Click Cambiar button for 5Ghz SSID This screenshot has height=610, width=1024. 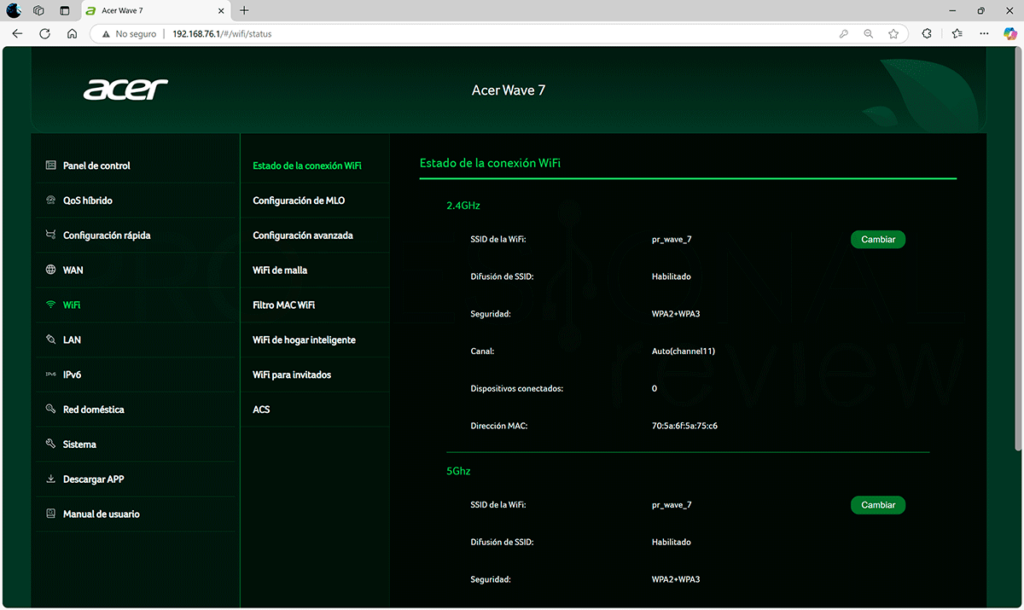click(878, 505)
